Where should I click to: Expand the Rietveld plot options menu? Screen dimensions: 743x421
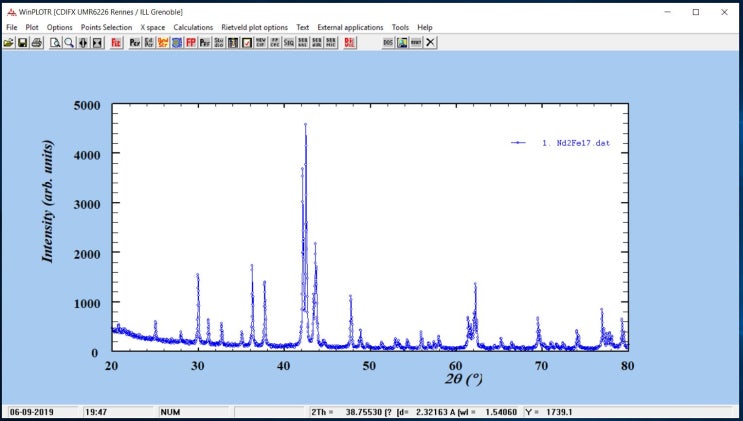(x=254, y=27)
